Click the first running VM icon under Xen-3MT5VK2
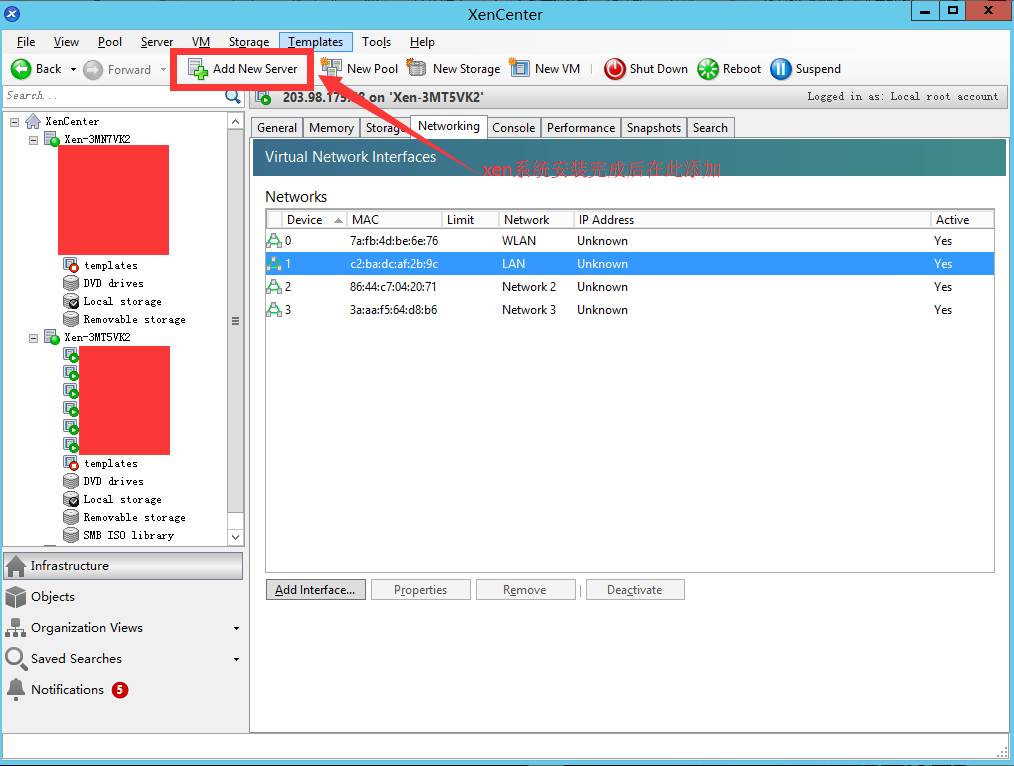The image size is (1014, 766). (x=71, y=355)
